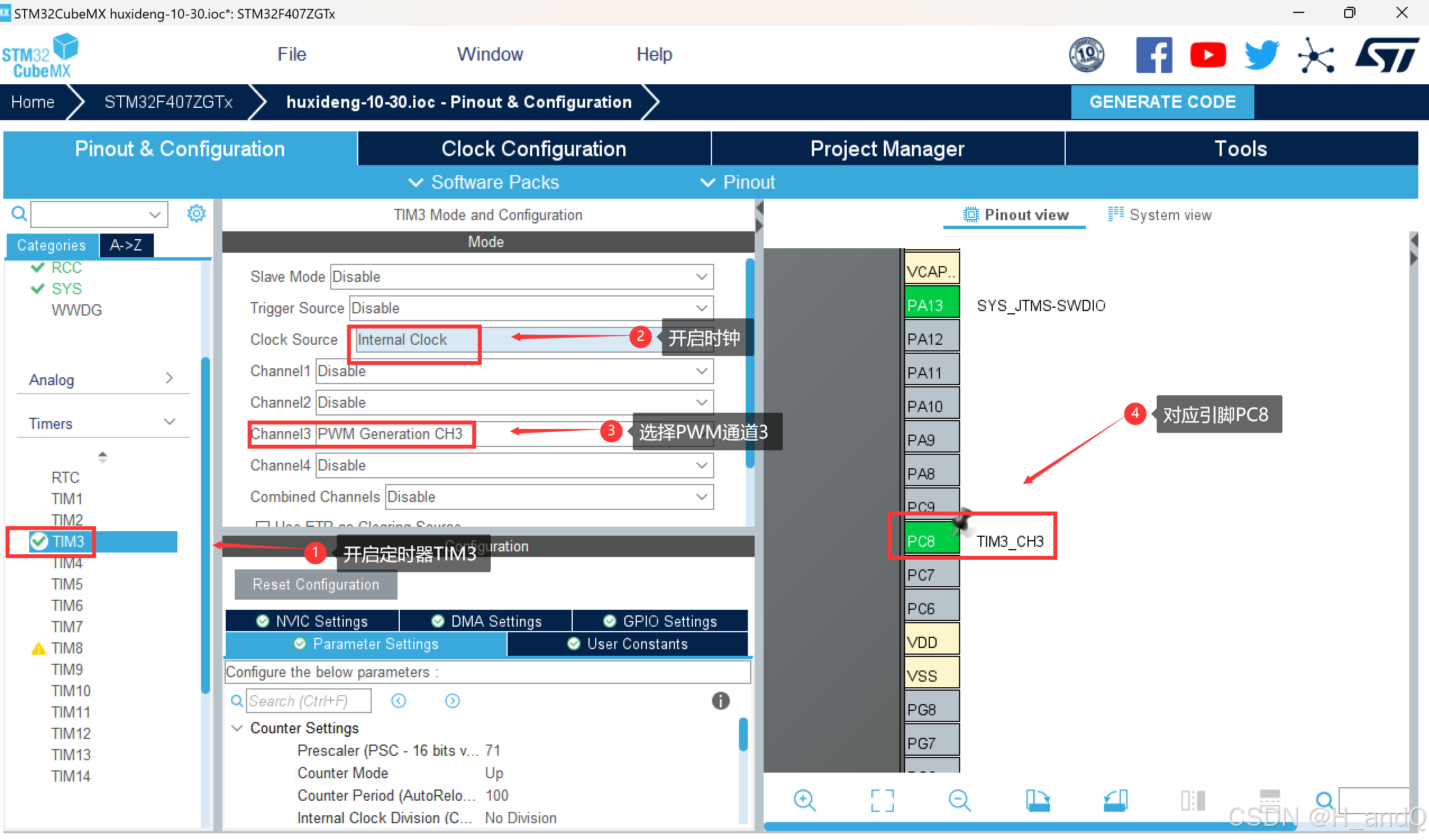This screenshot has height=840, width=1429.
Task: Click the parameter info icon
Action: [x=720, y=701]
